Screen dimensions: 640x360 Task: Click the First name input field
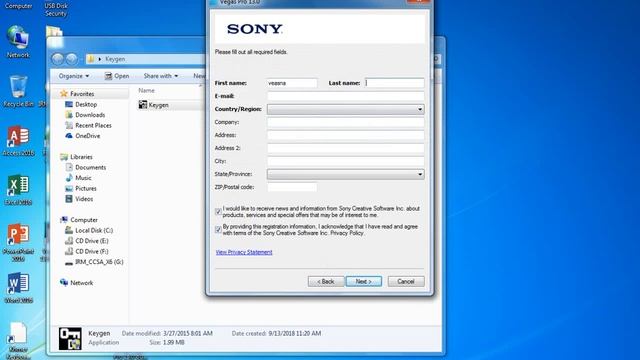pyautogui.click(x=292, y=83)
